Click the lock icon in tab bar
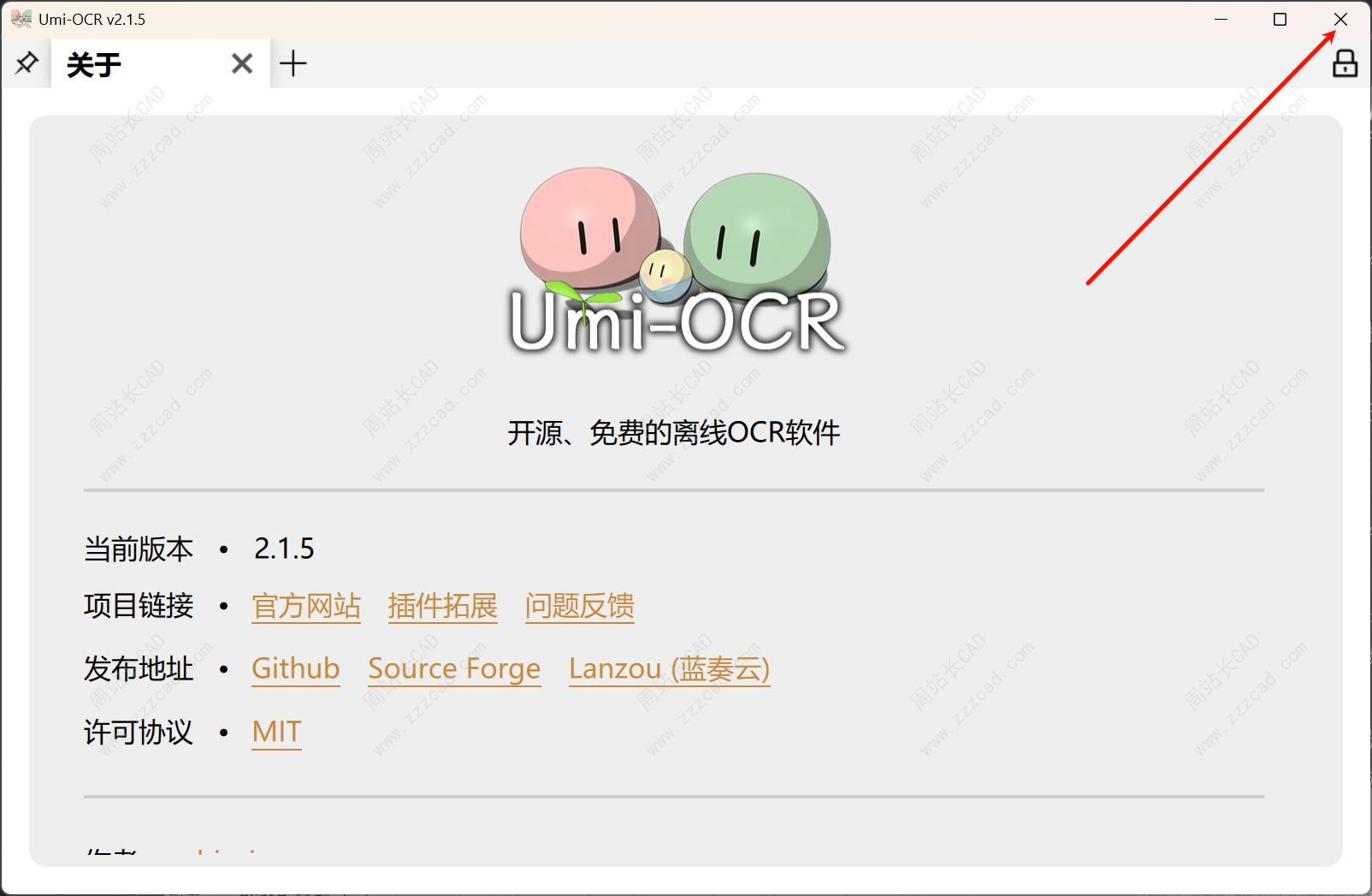The height and width of the screenshot is (896, 1372). [x=1345, y=62]
